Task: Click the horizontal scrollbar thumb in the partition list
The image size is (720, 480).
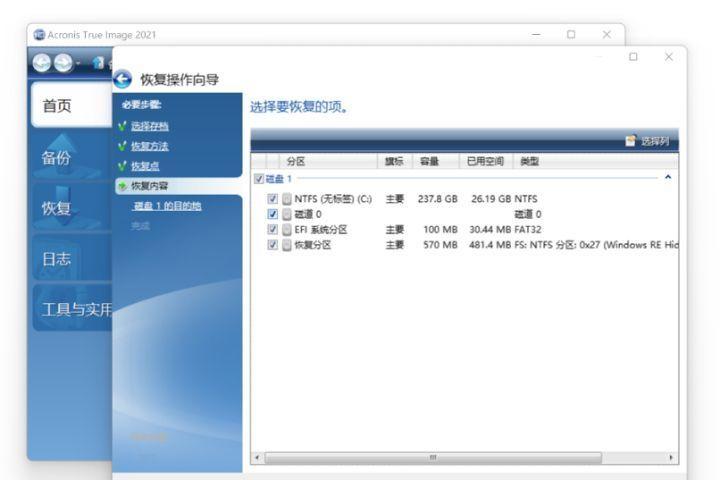Action: coord(433,457)
